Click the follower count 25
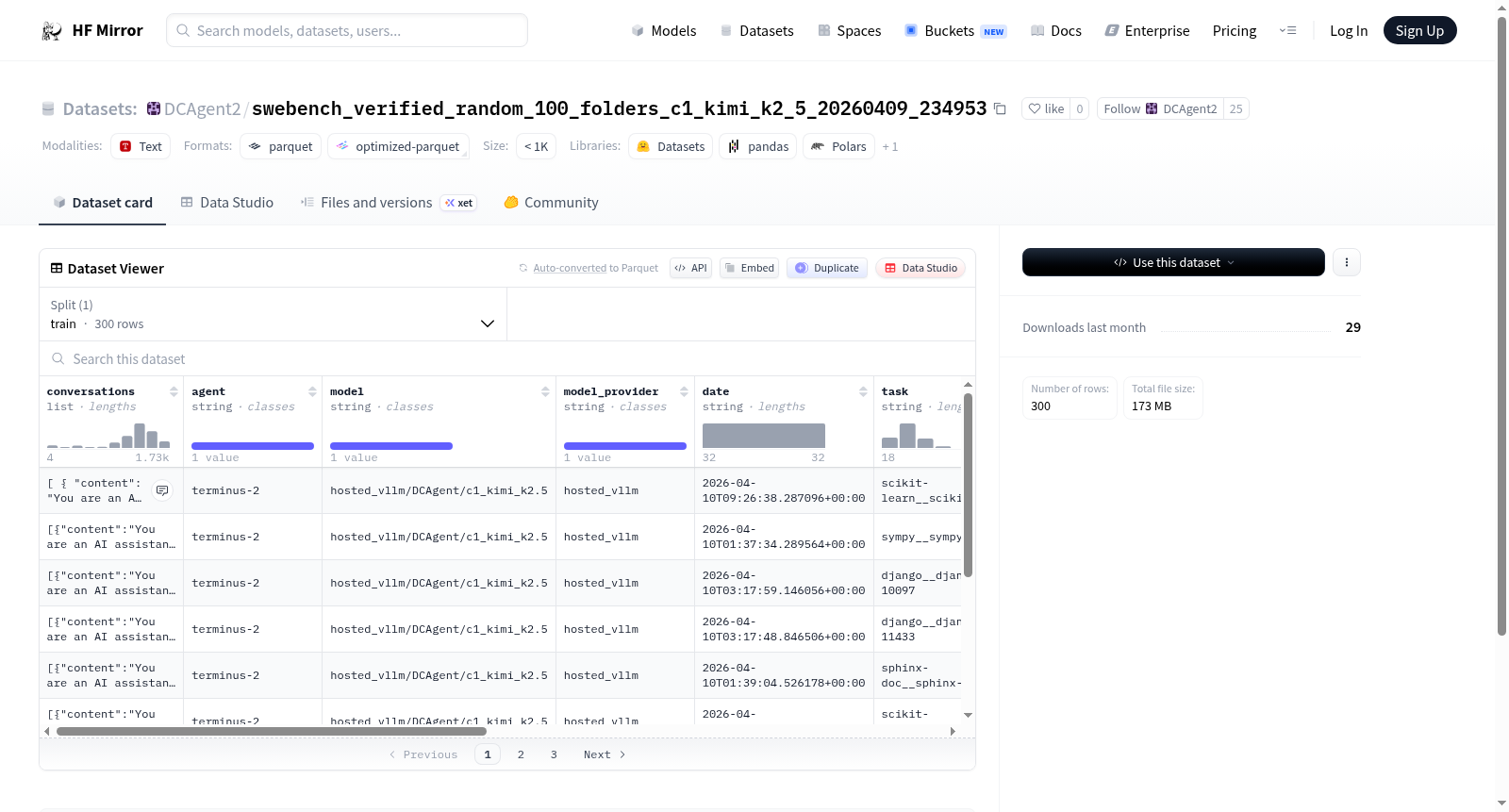 [1235, 108]
